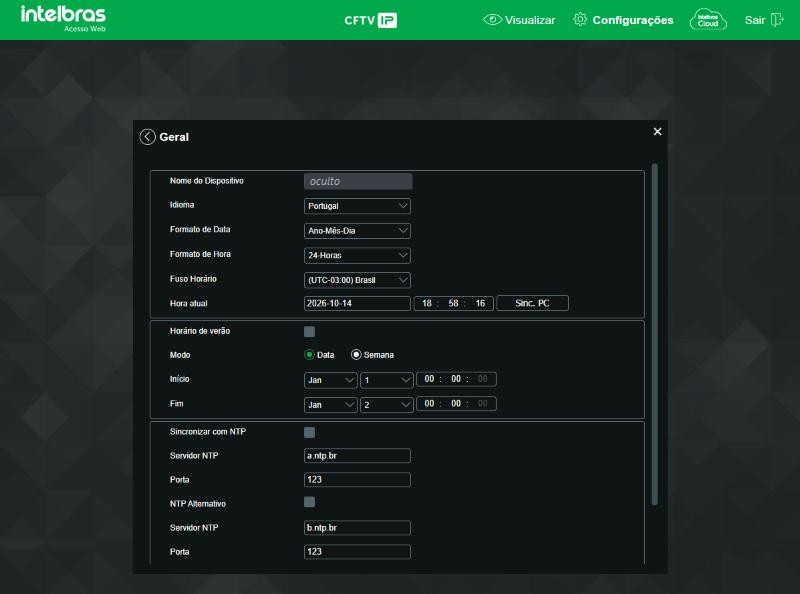Open the Fim month dropdown

[x=330, y=405]
